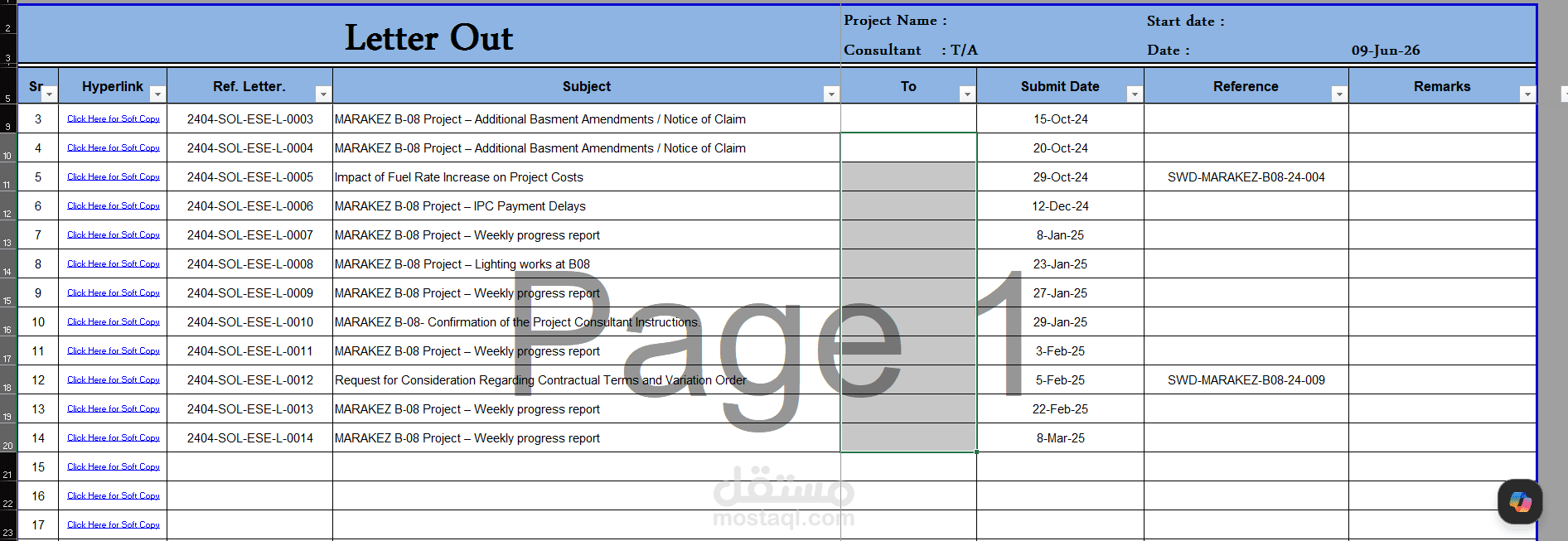The height and width of the screenshot is (541, 1568).
Task: Select the Consultant Instructions confirmation subject cell
Action: coord(587,322)
